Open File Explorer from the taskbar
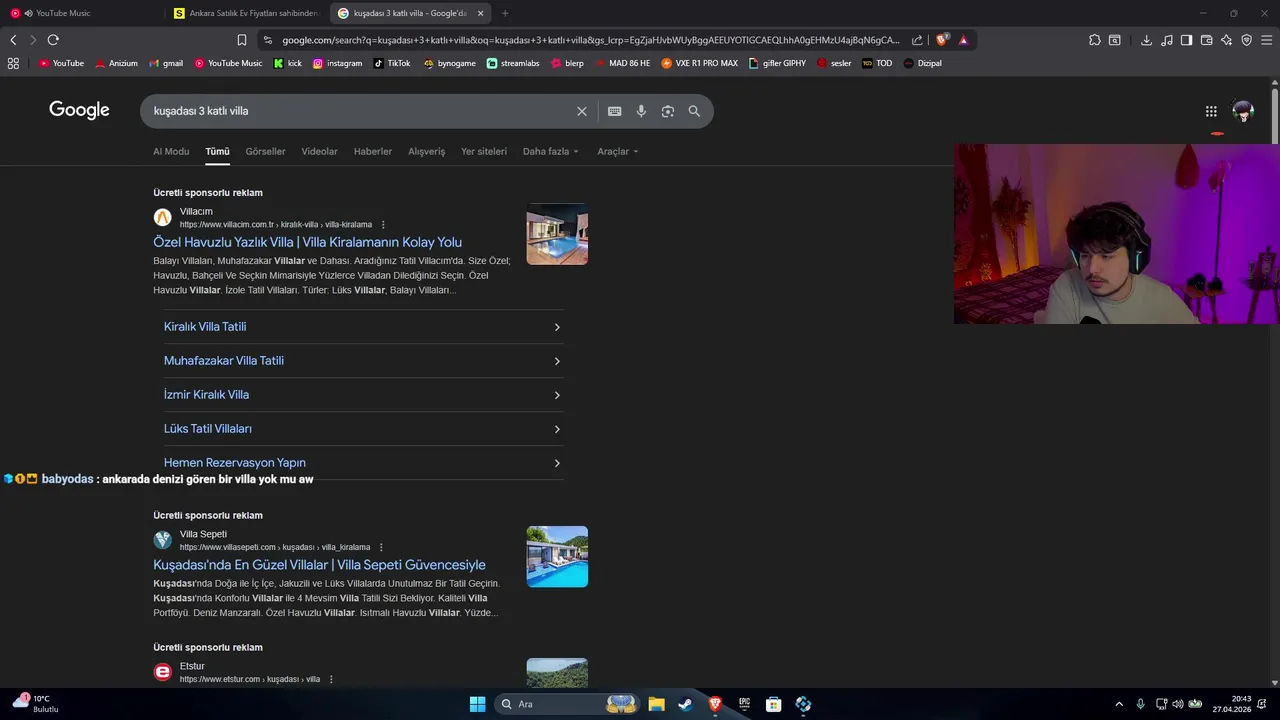The image size is (1280, 720). (656, 704)
